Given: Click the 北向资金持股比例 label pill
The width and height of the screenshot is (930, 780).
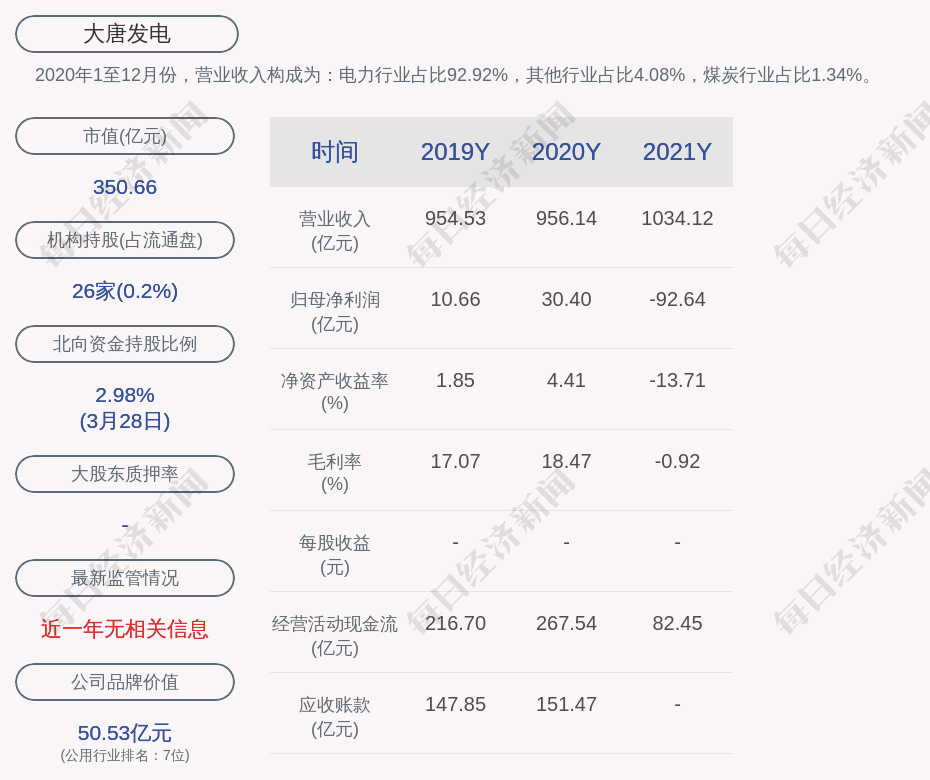Looking at the screenshot, I should (125, 343).
